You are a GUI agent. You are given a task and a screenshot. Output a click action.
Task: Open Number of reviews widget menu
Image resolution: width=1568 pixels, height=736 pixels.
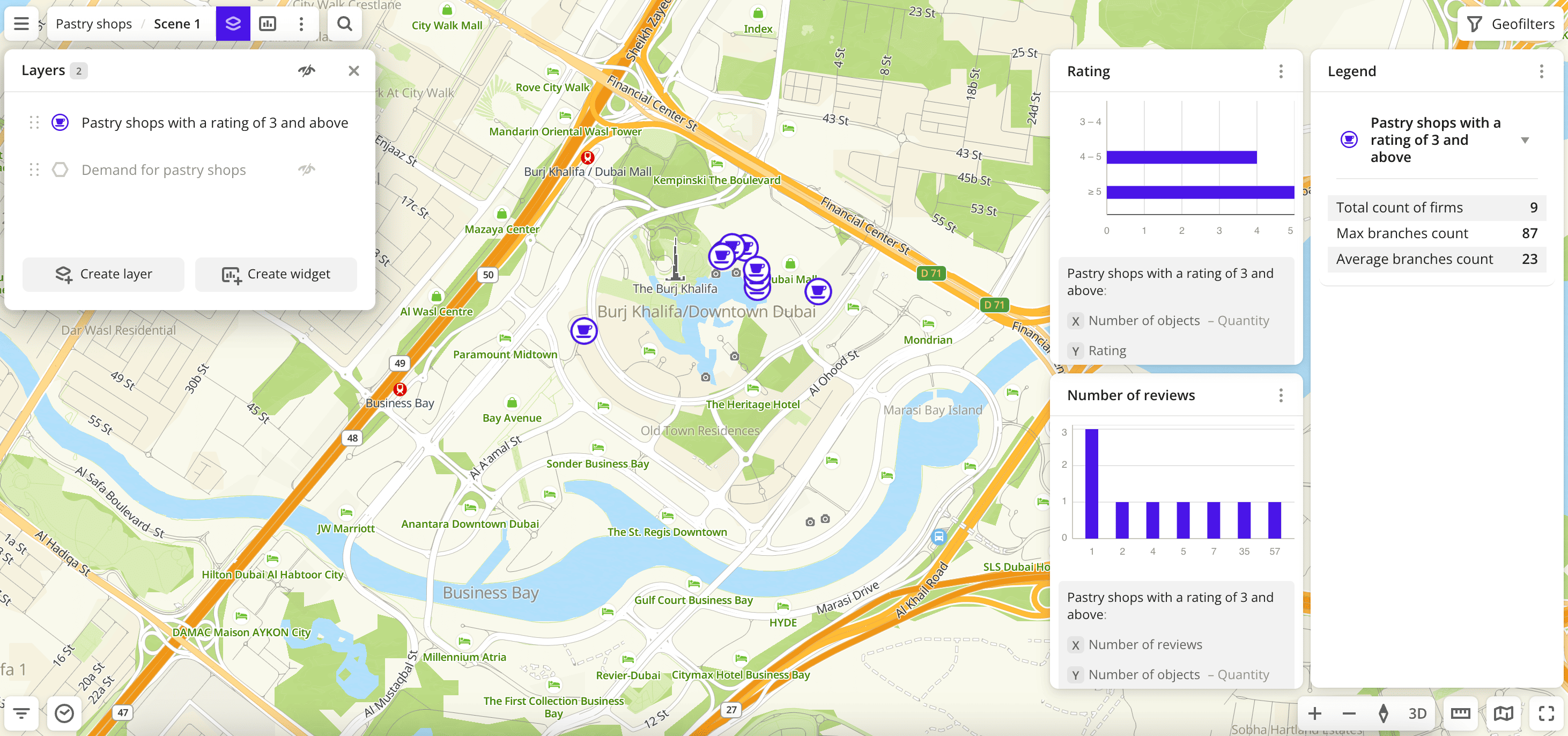pyautogui.click(x=1281, y=395)
